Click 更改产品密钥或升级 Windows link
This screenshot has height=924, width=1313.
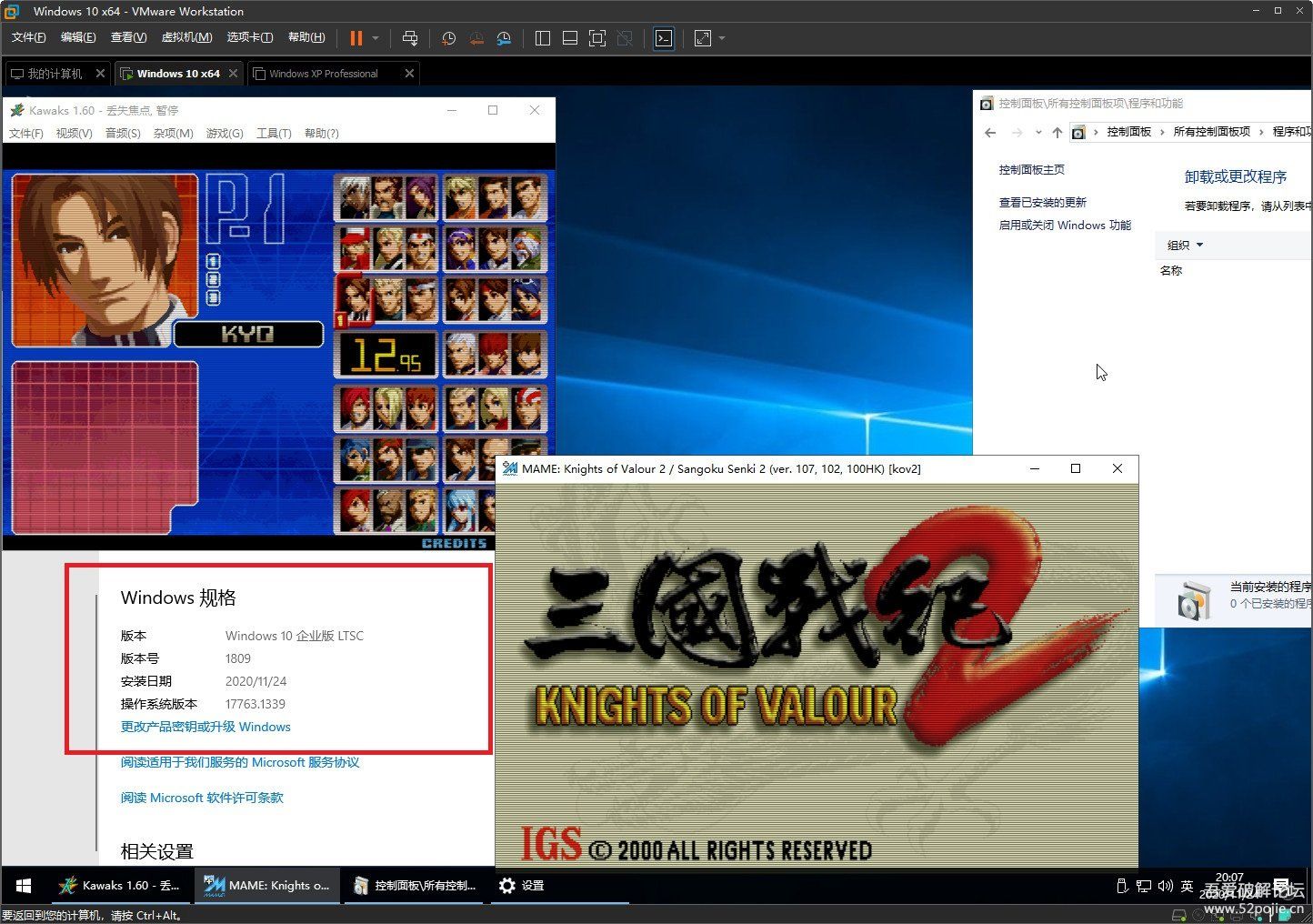pyautogui.click(x=205, y=727)
